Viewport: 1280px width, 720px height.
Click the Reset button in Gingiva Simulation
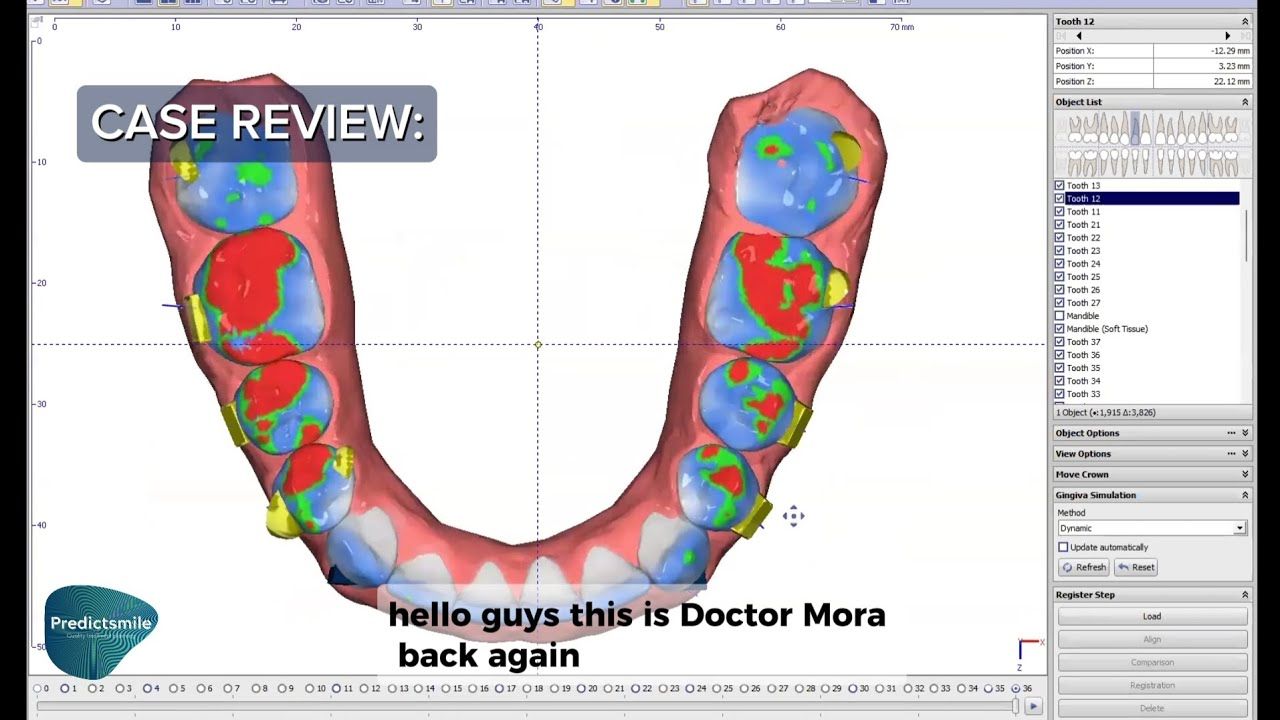click(x=1136, y=567)
